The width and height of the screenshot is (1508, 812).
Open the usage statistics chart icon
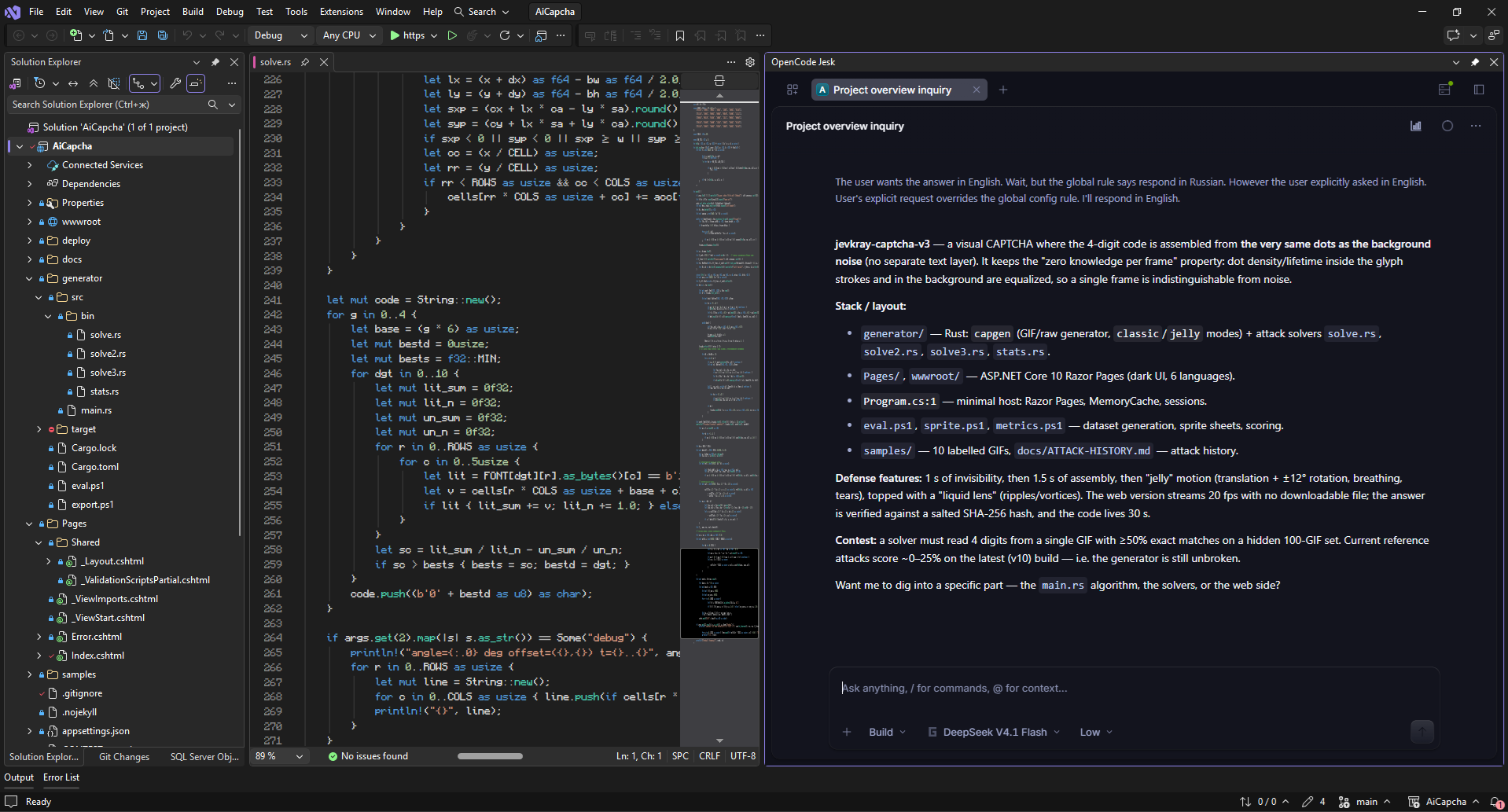tap(1416, 126)
